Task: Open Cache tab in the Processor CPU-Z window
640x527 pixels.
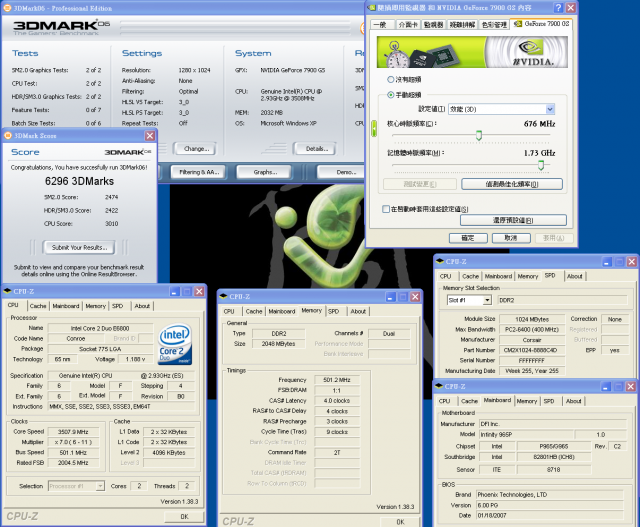Action: tap(38, 306)
